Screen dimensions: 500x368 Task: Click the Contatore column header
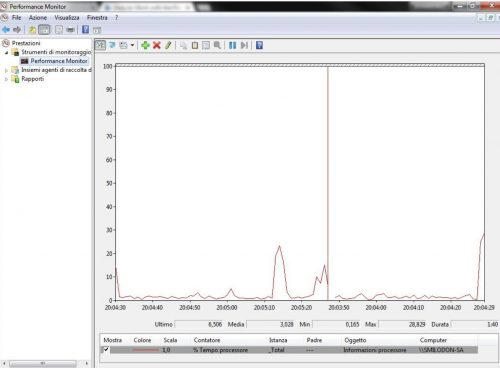tap(207, 340)
